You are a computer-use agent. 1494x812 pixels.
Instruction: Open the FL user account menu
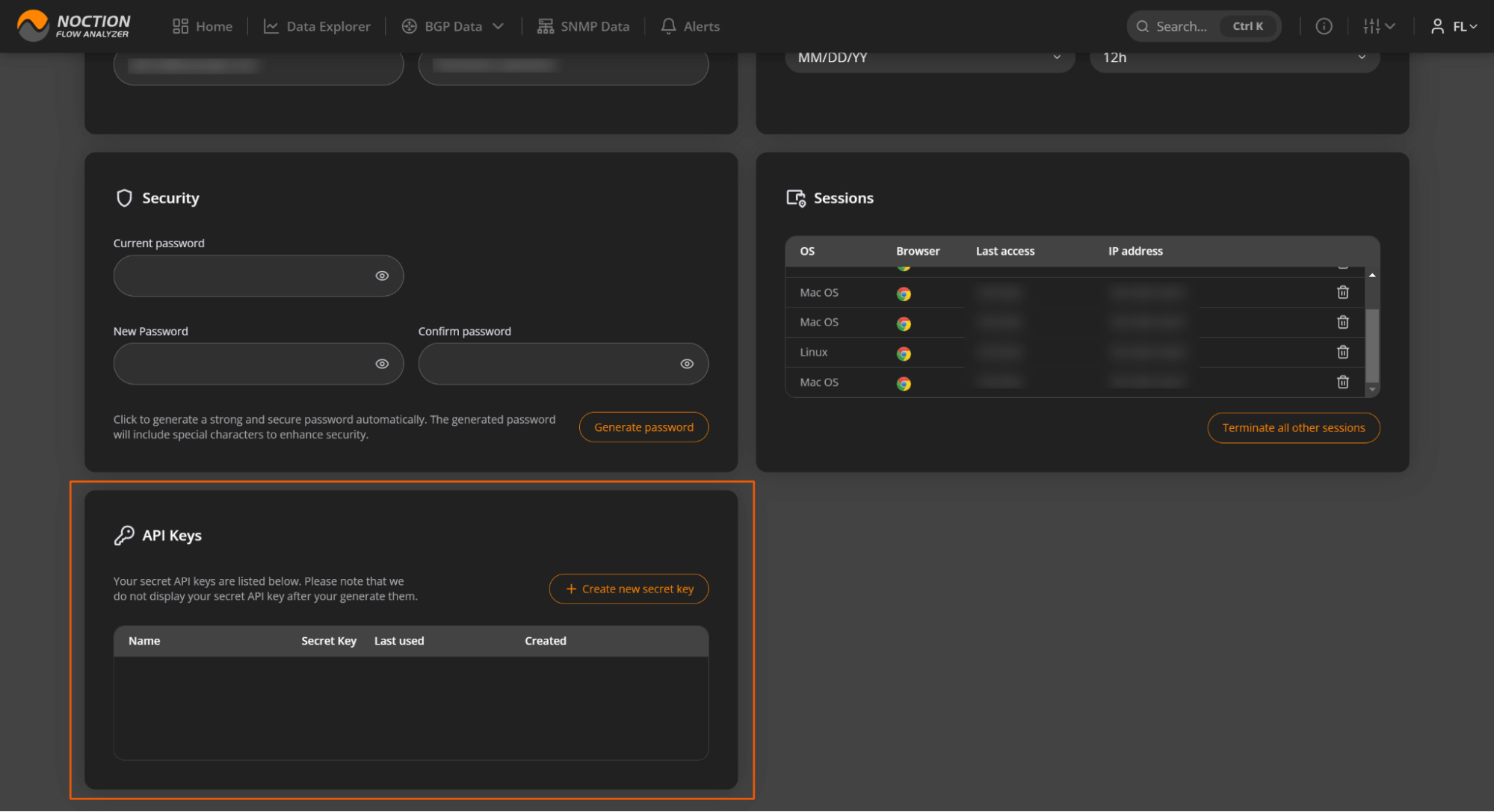point(1454,26)
